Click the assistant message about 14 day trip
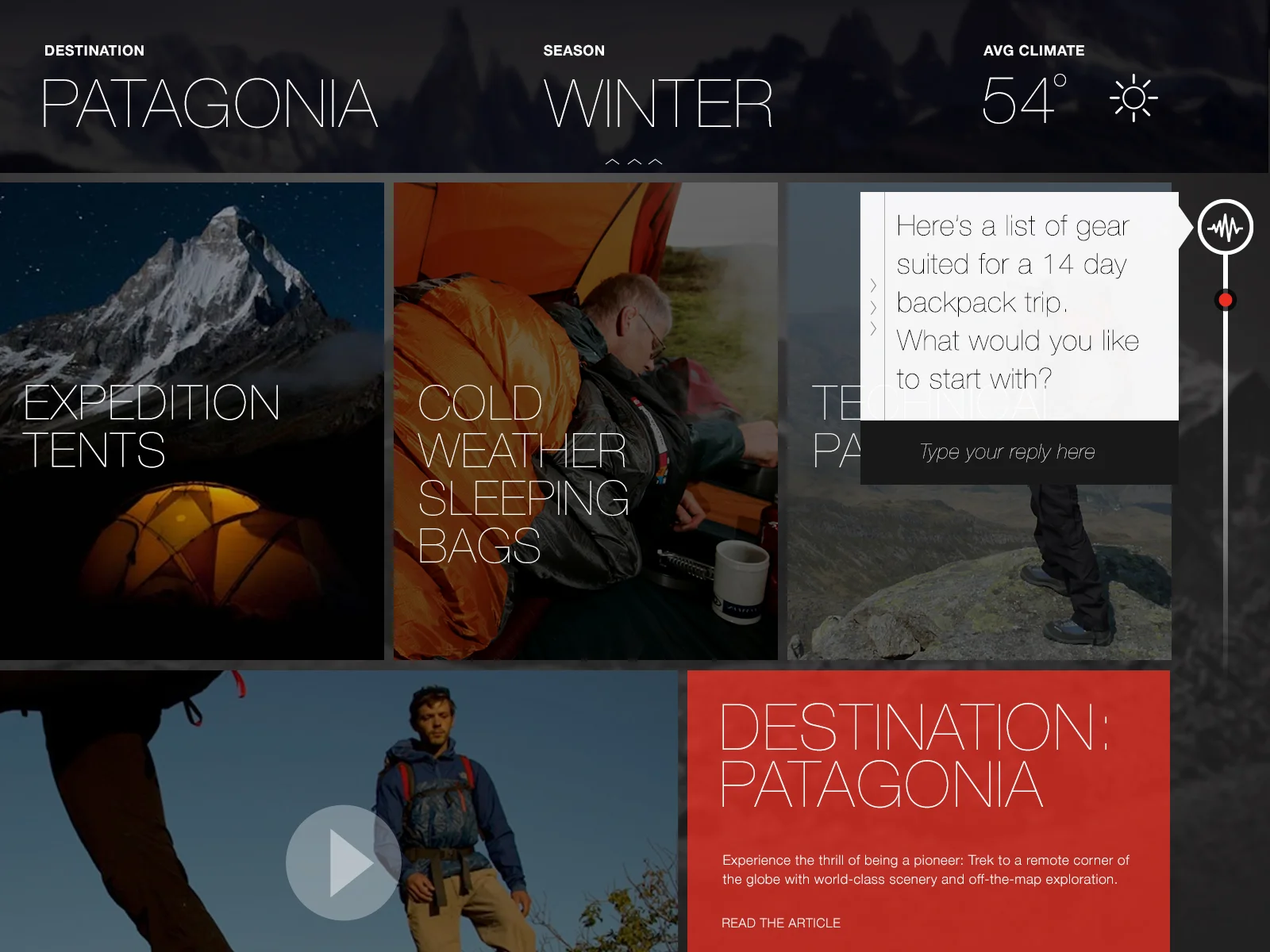The height and width of the screenshot is (952, 1270). tap(1018, 302)
